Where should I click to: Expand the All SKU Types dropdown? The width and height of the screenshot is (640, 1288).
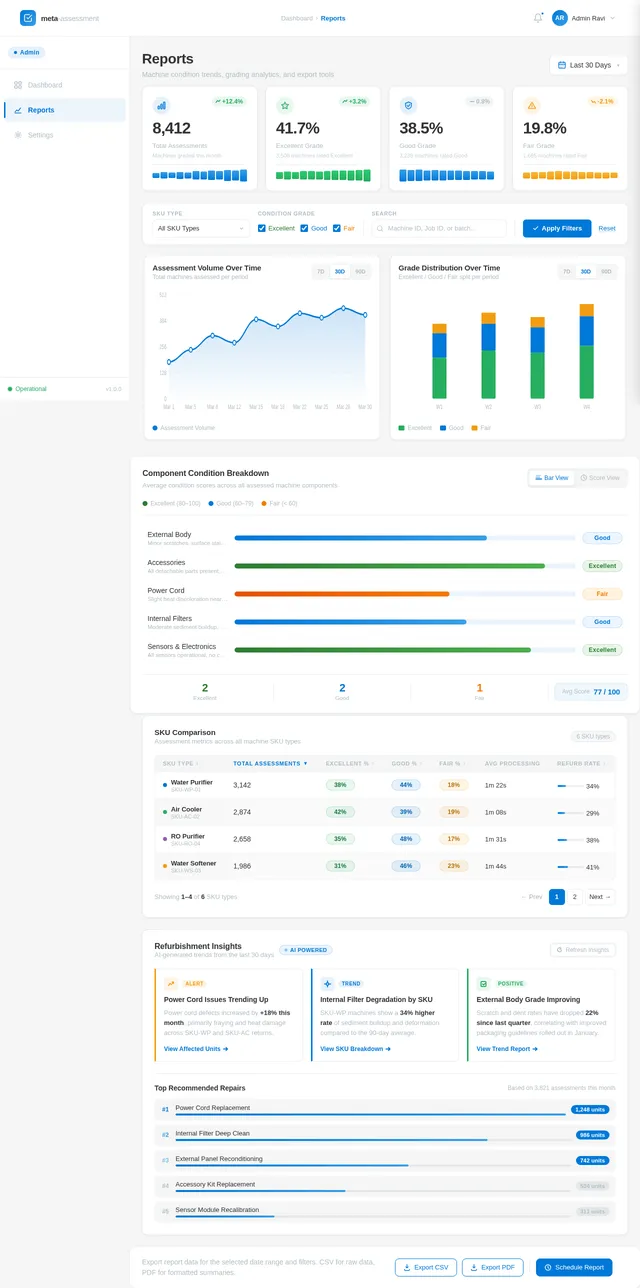coord(200,228)
